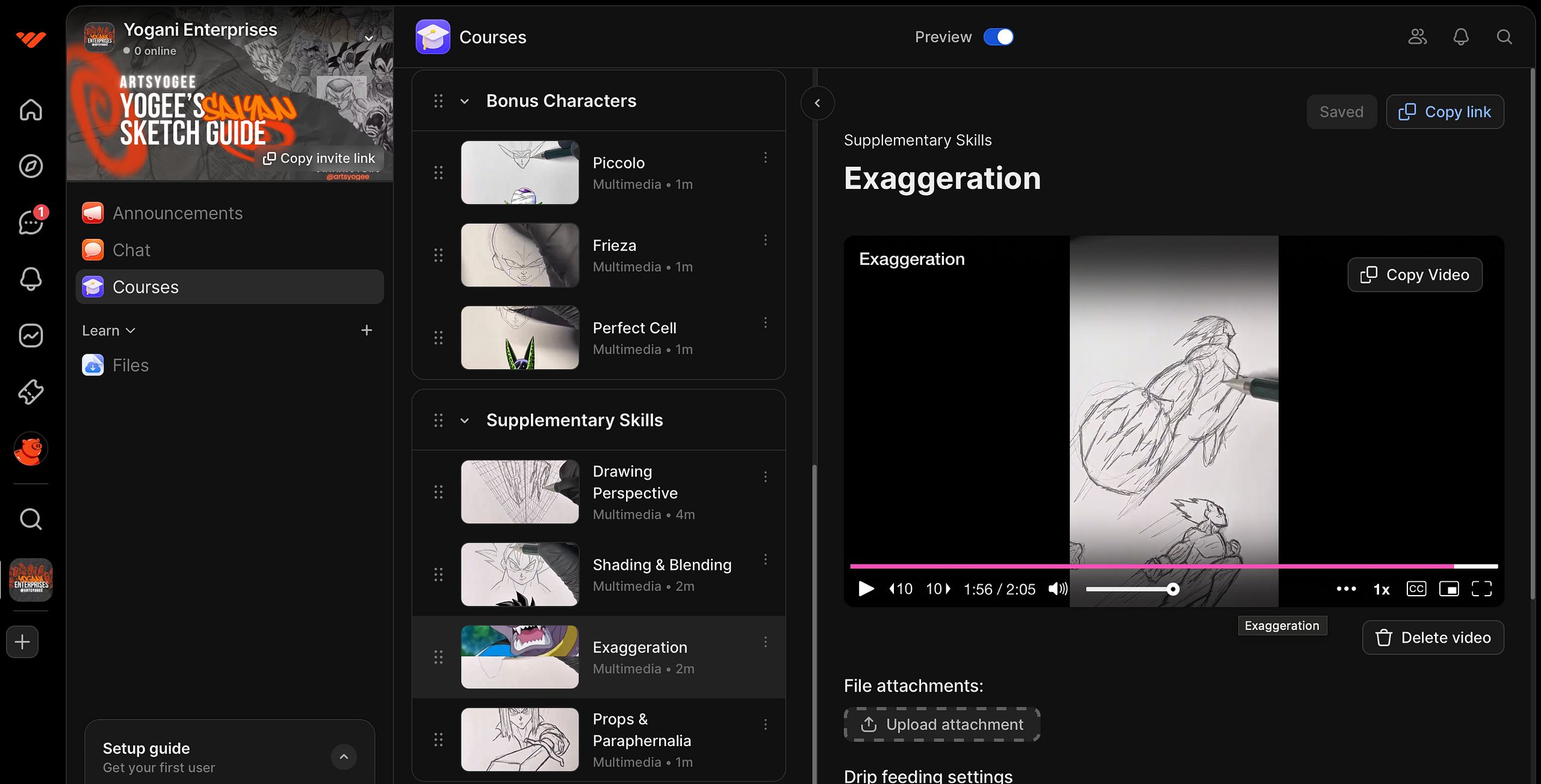The height and width of the screenshot is (784, 1541).
Task: Seek on the pink video progress bar
Action: [x=1174, y=566]
